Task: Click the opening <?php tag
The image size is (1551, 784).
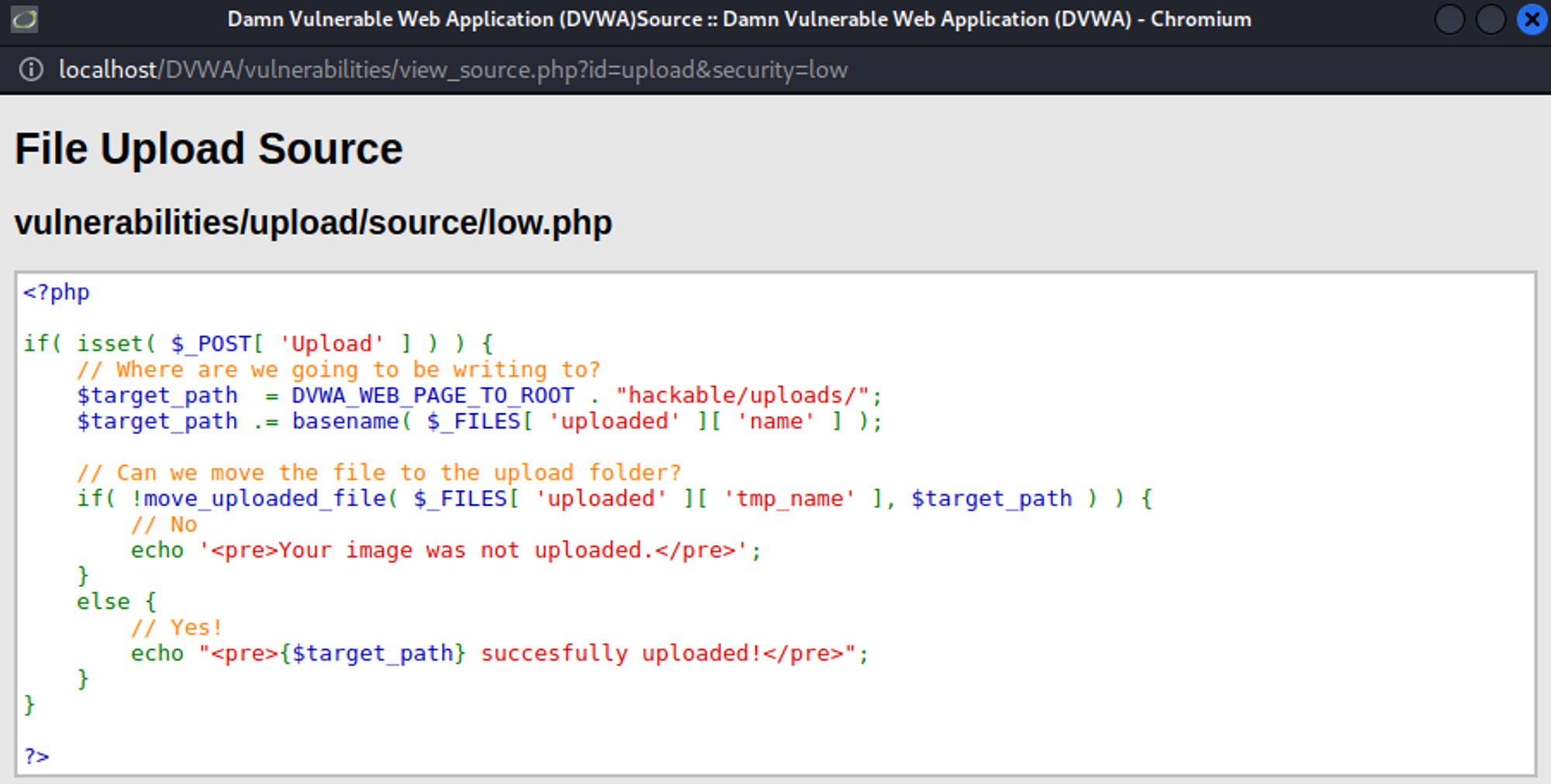Action: (x=57, y=292)
